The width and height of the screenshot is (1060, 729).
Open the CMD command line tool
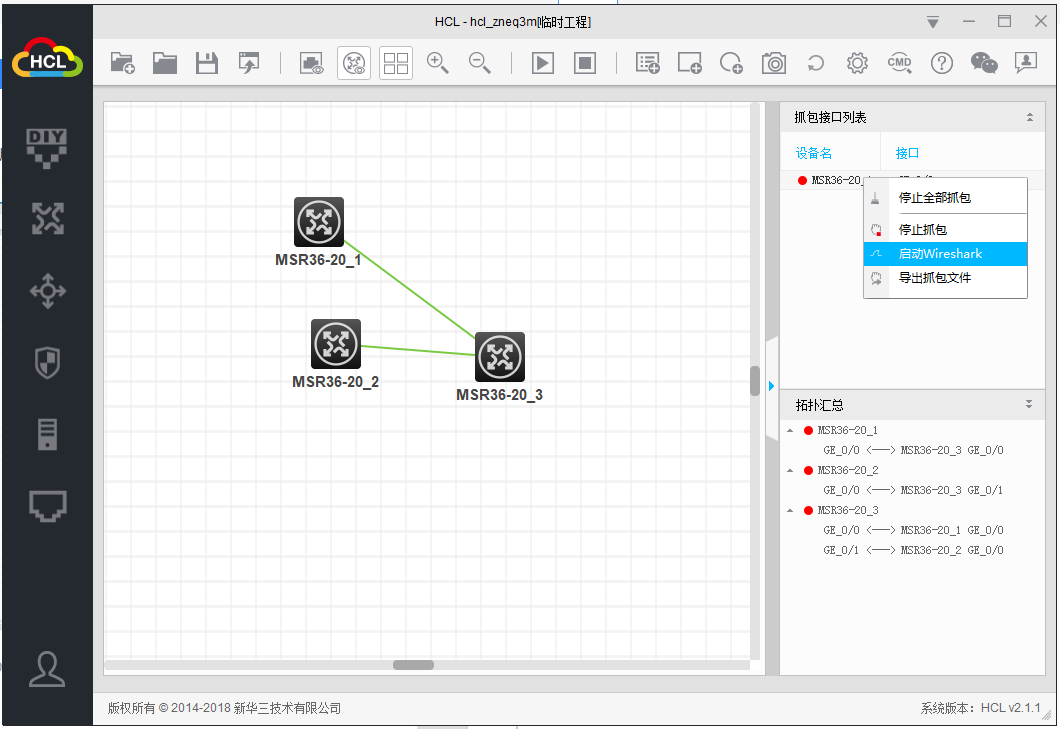click(899, 64)
